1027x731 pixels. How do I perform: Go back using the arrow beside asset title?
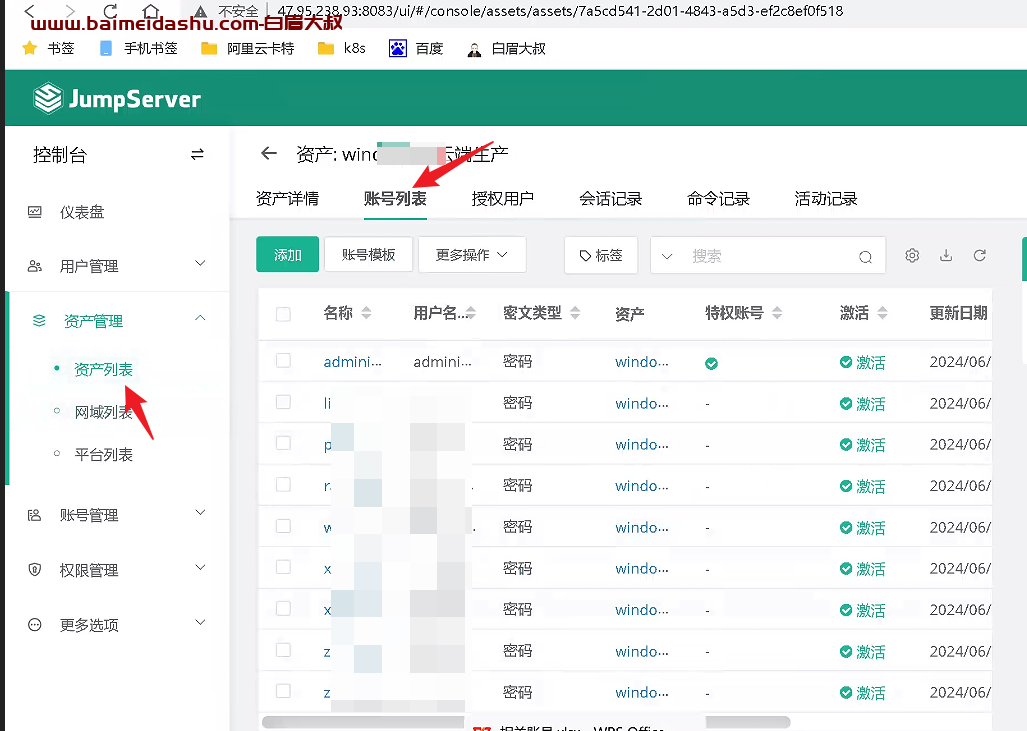tap(269, 153)
